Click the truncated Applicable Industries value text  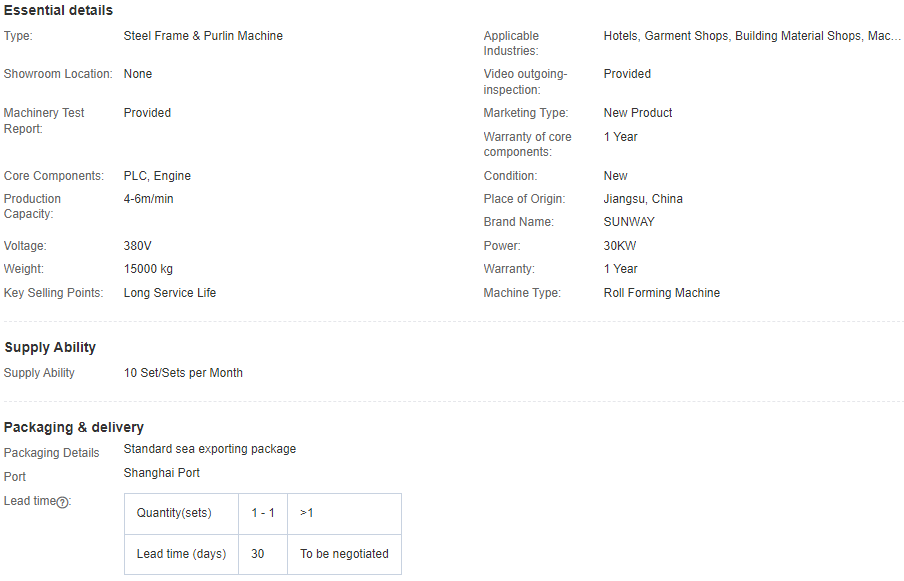[751, 36]
